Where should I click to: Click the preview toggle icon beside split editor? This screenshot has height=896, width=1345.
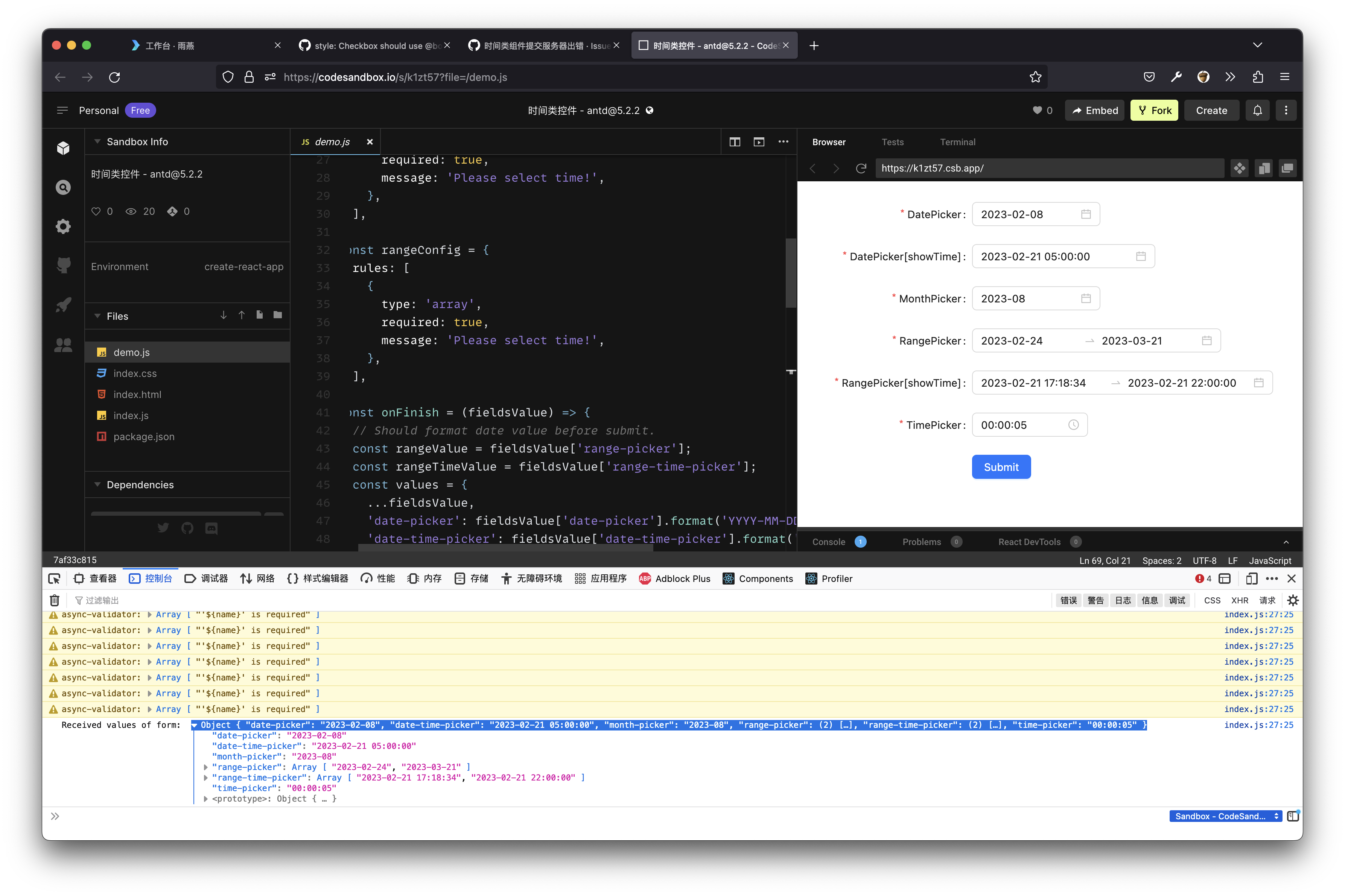tap(759, 142)
